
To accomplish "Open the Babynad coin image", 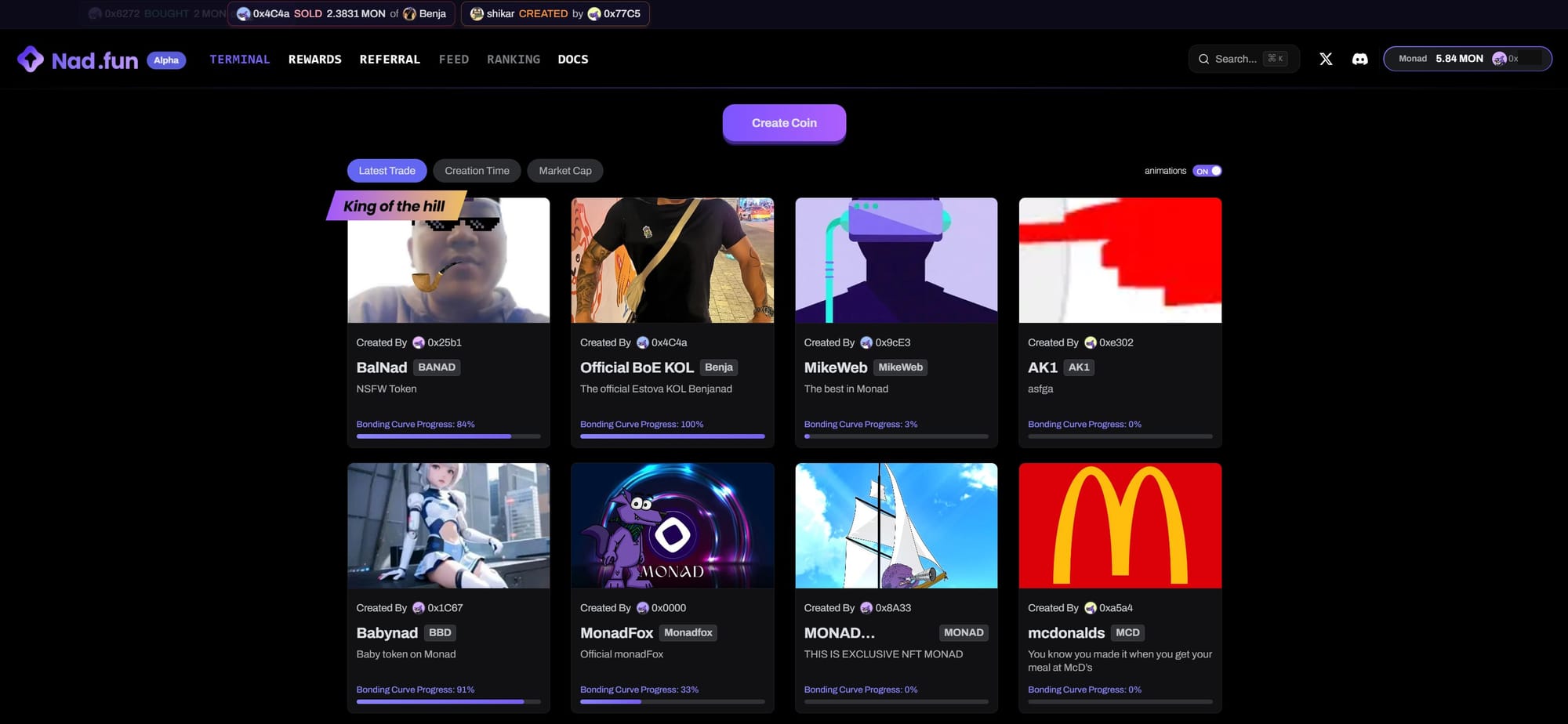I will point(448,526).
